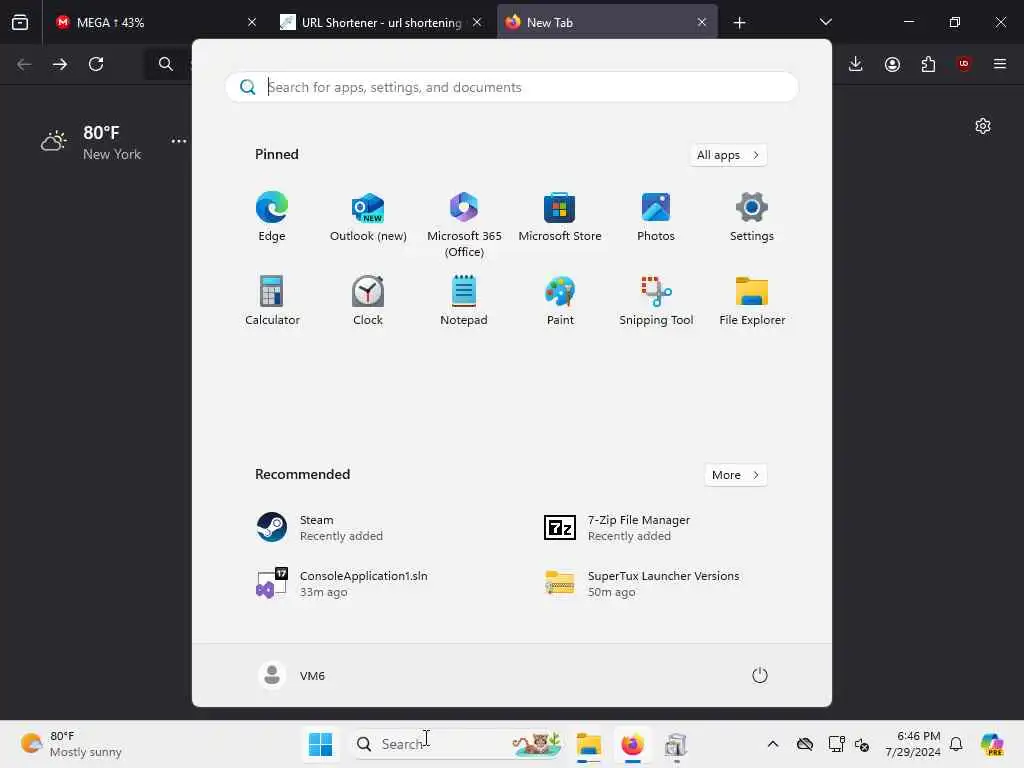The width and height of the screenshot is (1024, 768).
Task: Open the installer app on taskbar
Action: (676, 744)
